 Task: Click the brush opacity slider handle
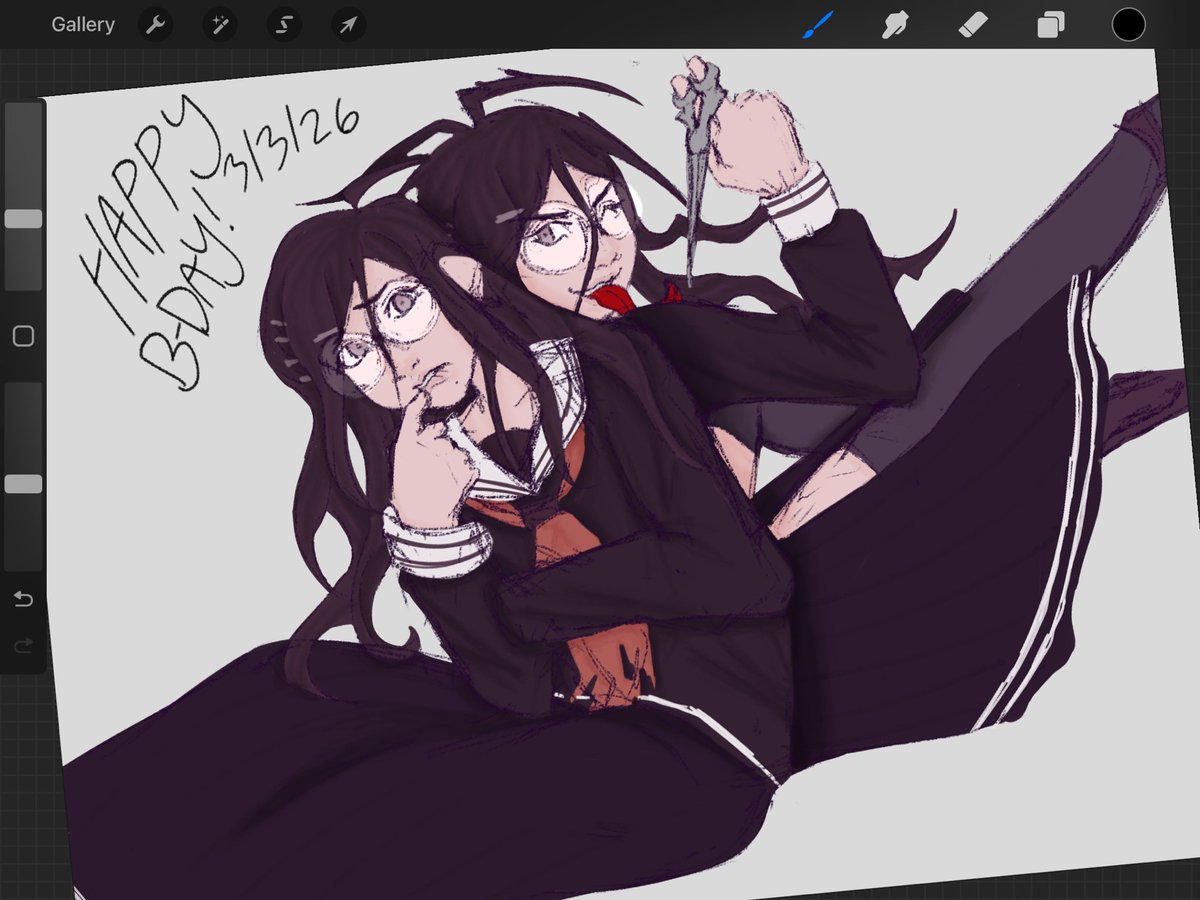(23, 484)
